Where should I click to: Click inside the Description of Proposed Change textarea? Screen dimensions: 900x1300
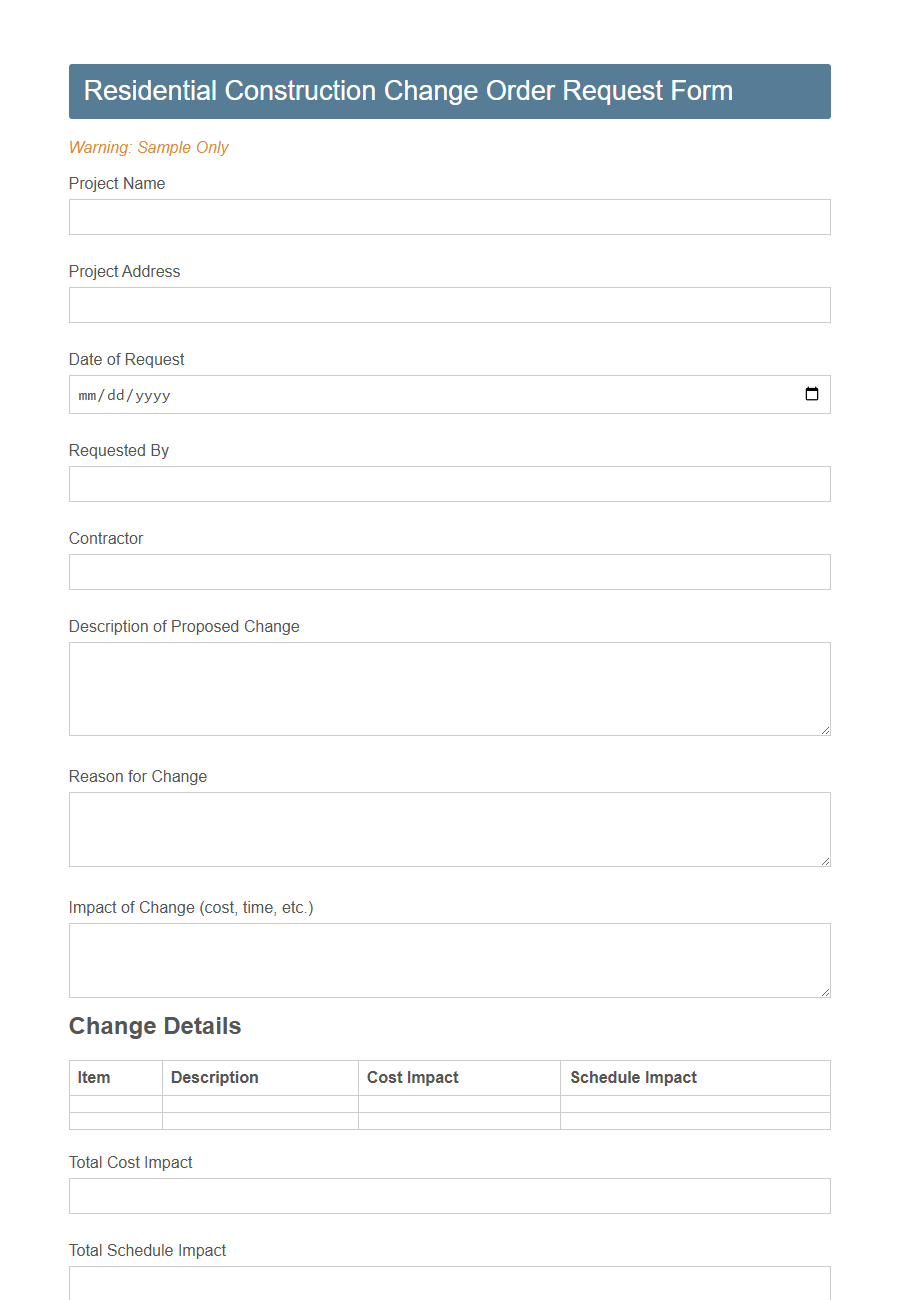coord(449,688)
